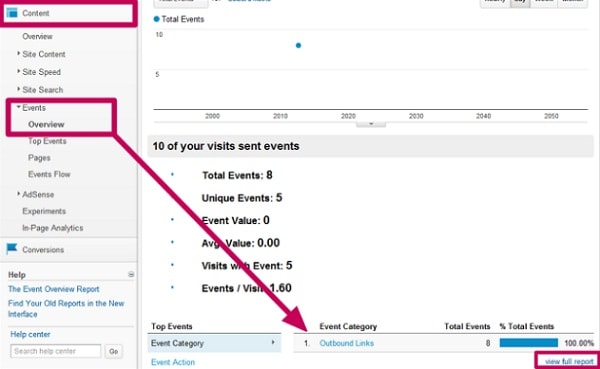The width and height of the screenshot is (600, 369).
Task: Open the Help center link
Action: 30,334
